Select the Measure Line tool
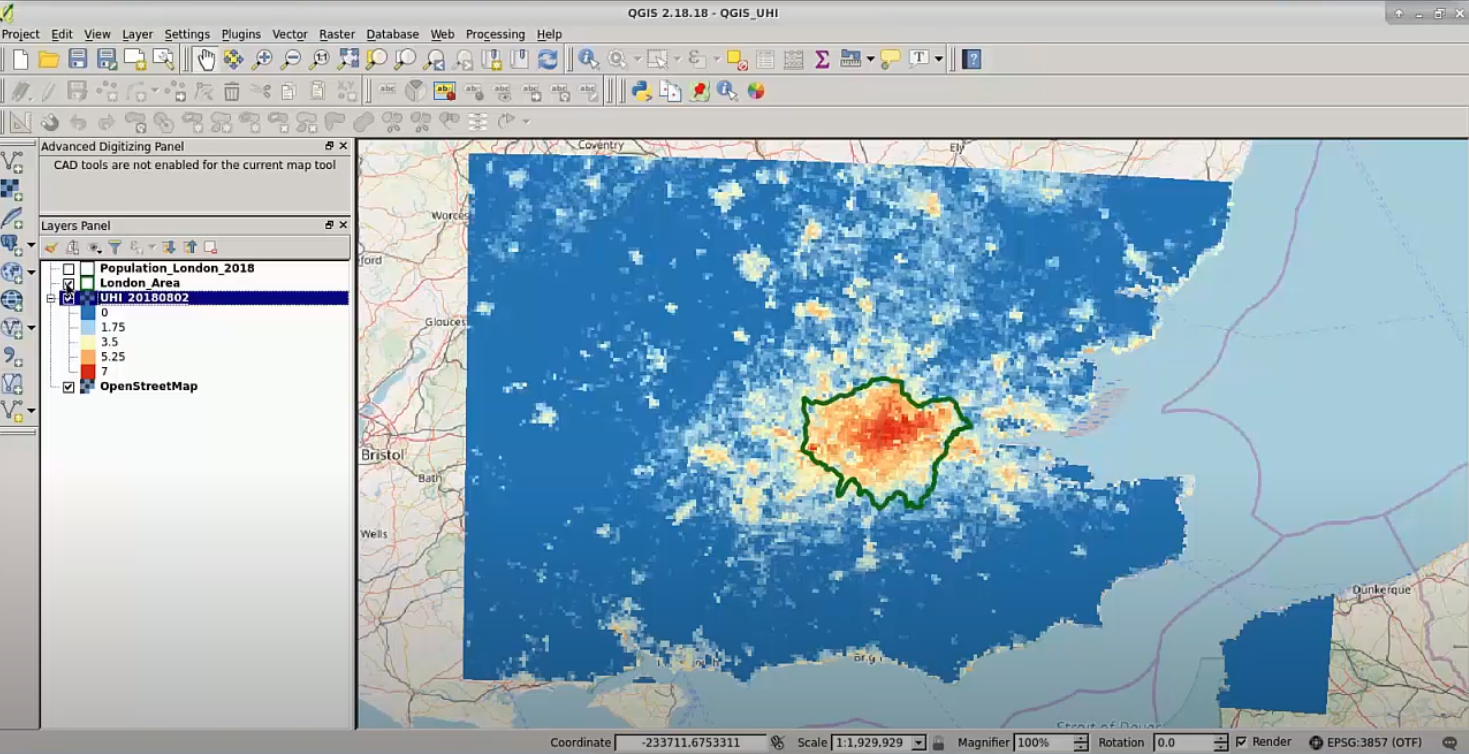The height and width of the screenshot is (754, 1469). tap(851, 59)
